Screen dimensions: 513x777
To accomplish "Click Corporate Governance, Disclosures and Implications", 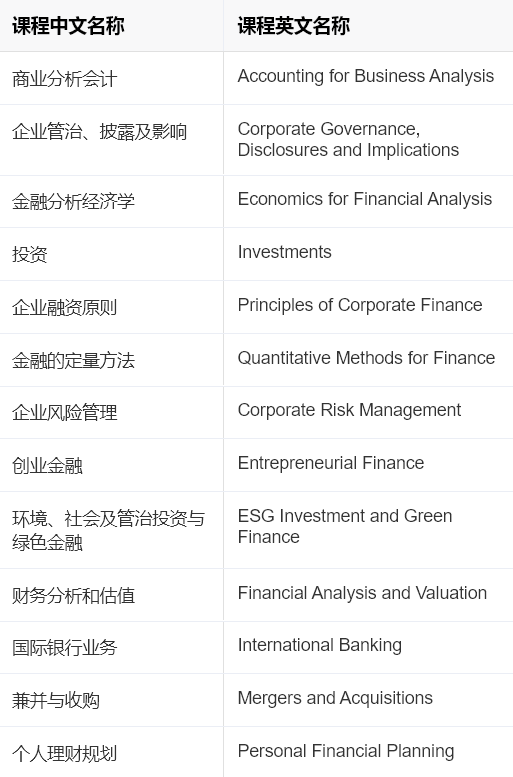I will pos(348,139).
